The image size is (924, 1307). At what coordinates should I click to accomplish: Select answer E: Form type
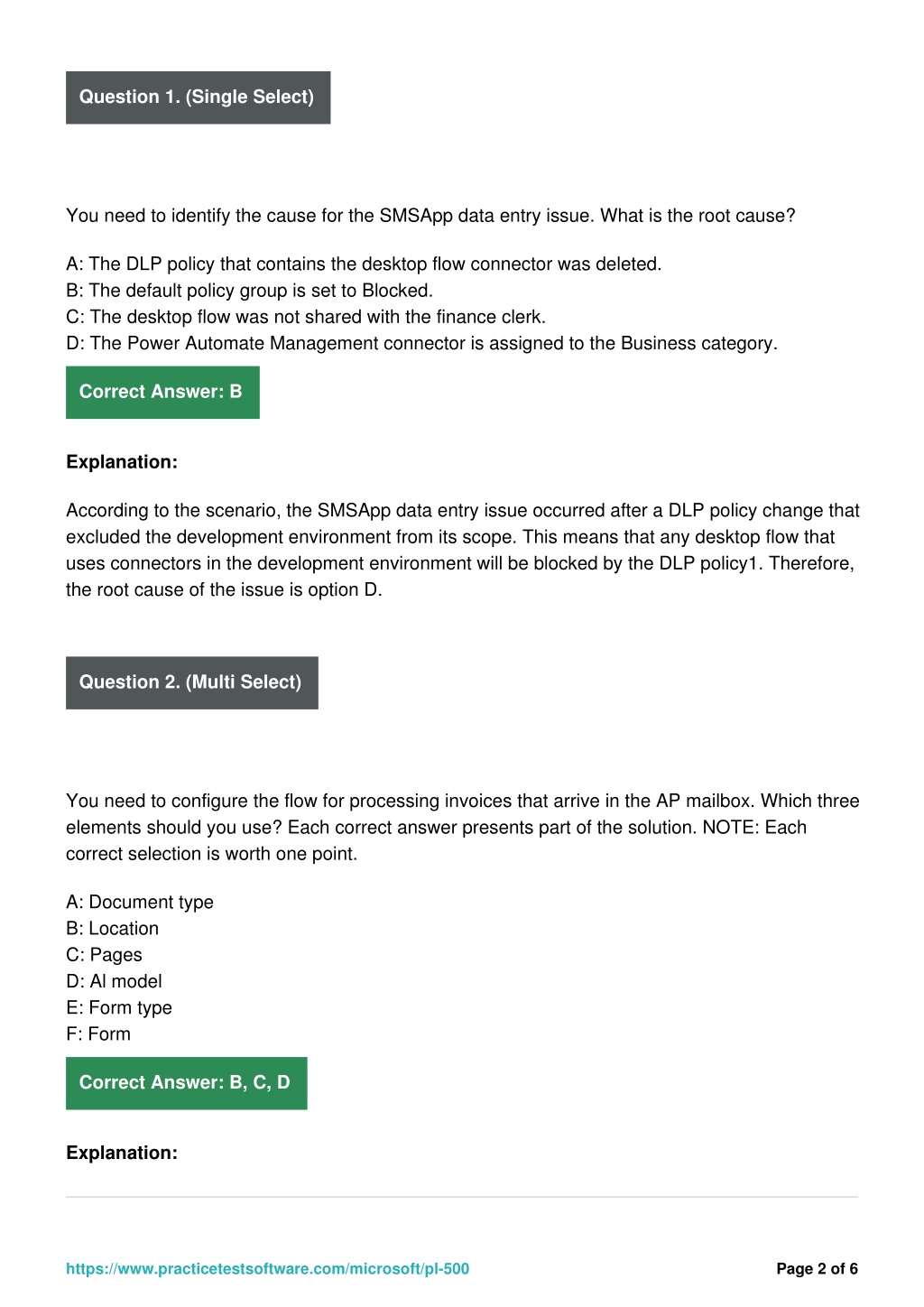coord(119,1007)
